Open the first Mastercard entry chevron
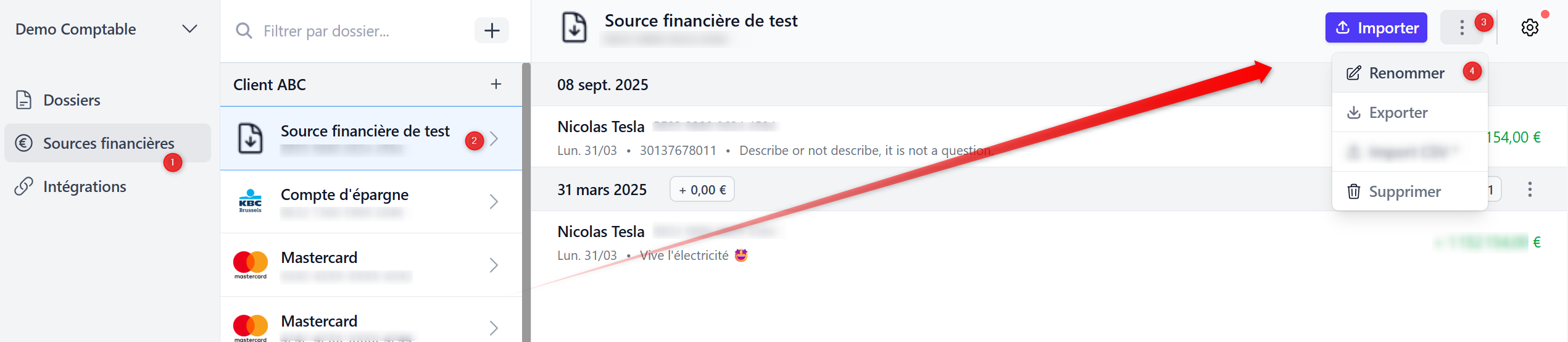Screen dimensions: 1568x342 (x=494, y=265)
